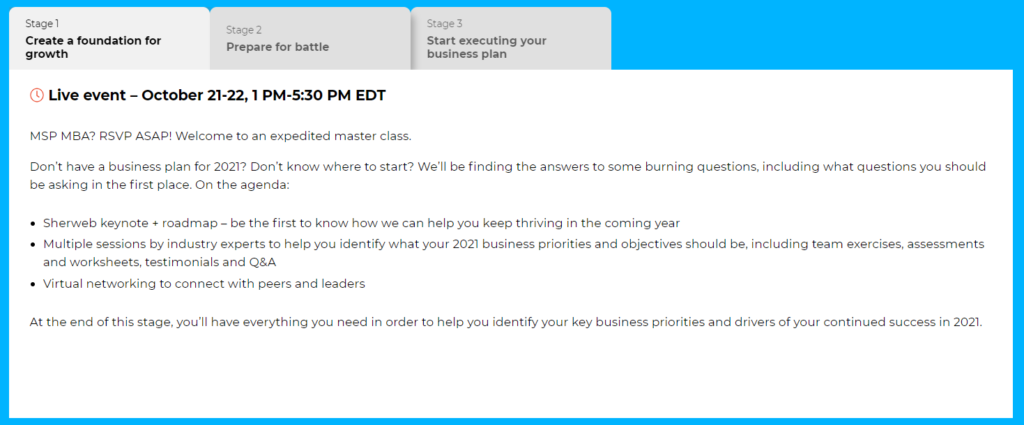The width and height of the screenshot is (1024, 425).
Task: Click the 'Don't have a business plan' paragraph
Action: click(508, 176)
